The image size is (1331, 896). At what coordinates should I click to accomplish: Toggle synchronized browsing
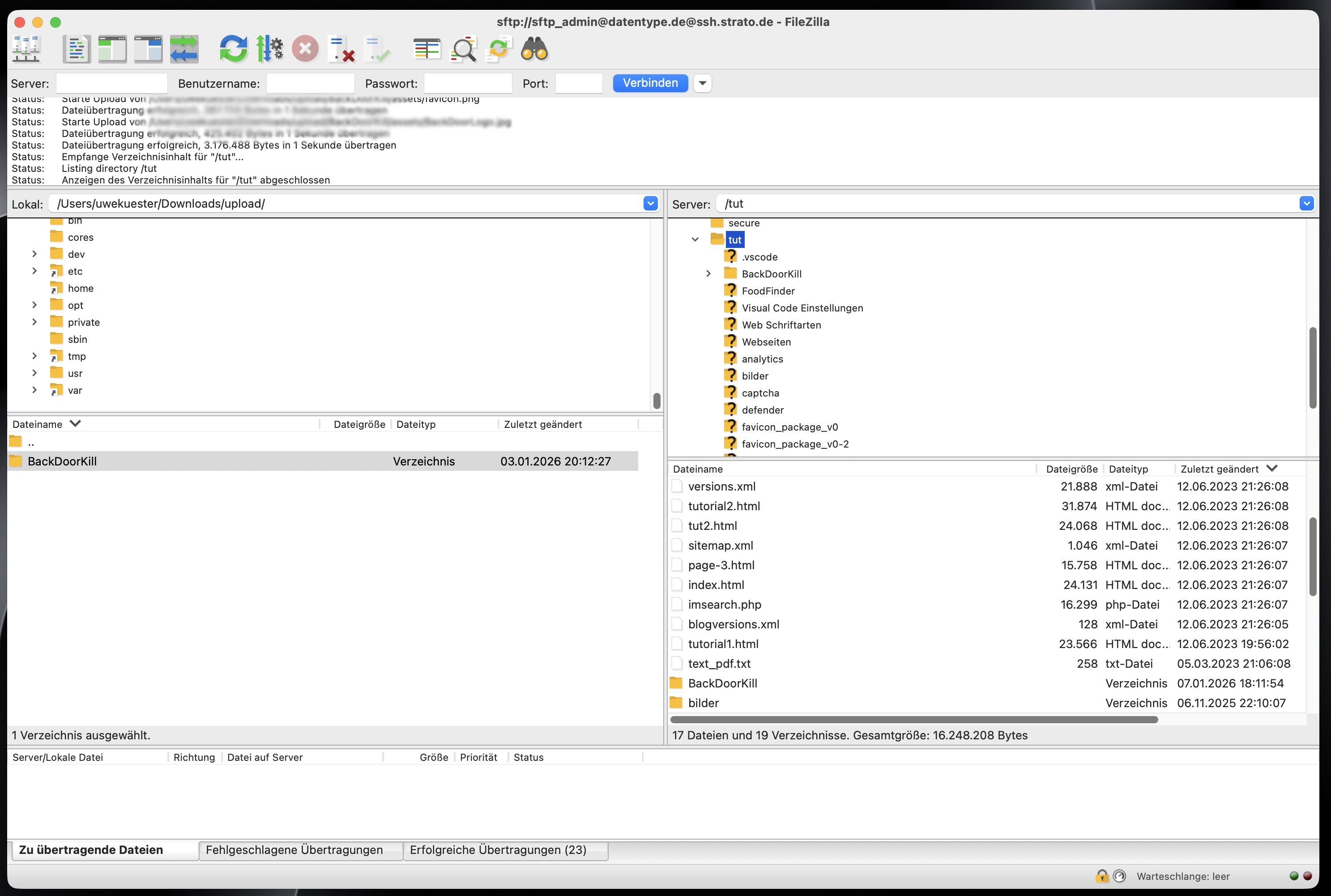pyautogui.click(x=498, y=49)
